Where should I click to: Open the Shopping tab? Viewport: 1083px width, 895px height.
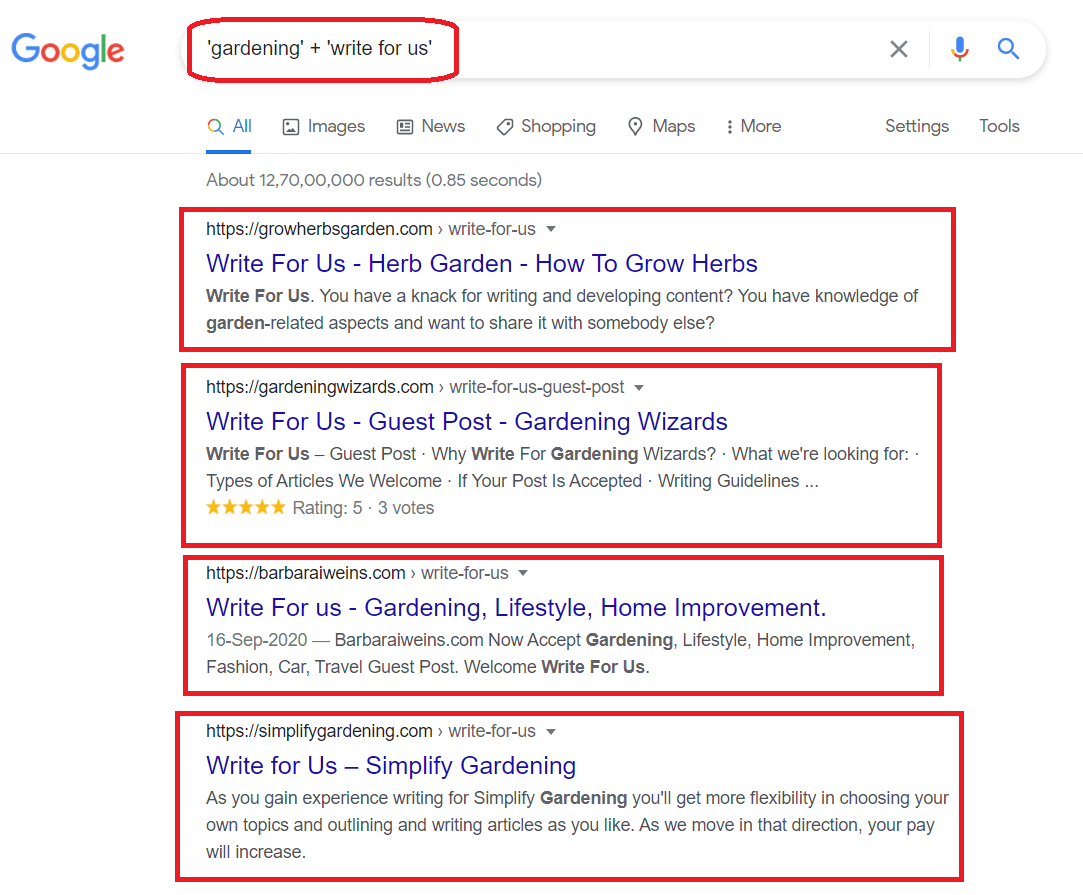(x=546, y=126)
